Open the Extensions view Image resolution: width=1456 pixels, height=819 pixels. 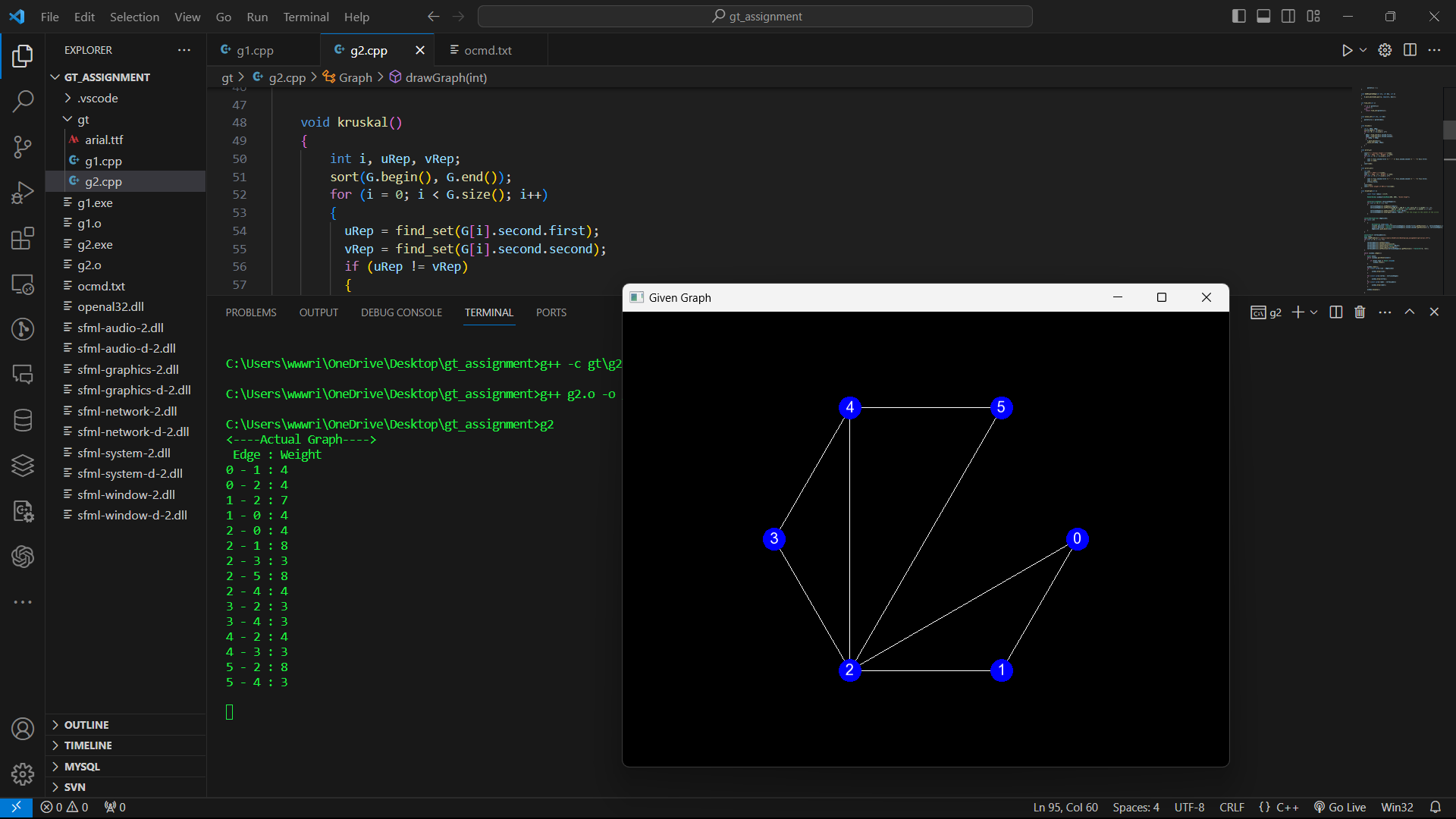tap(23, 239)
